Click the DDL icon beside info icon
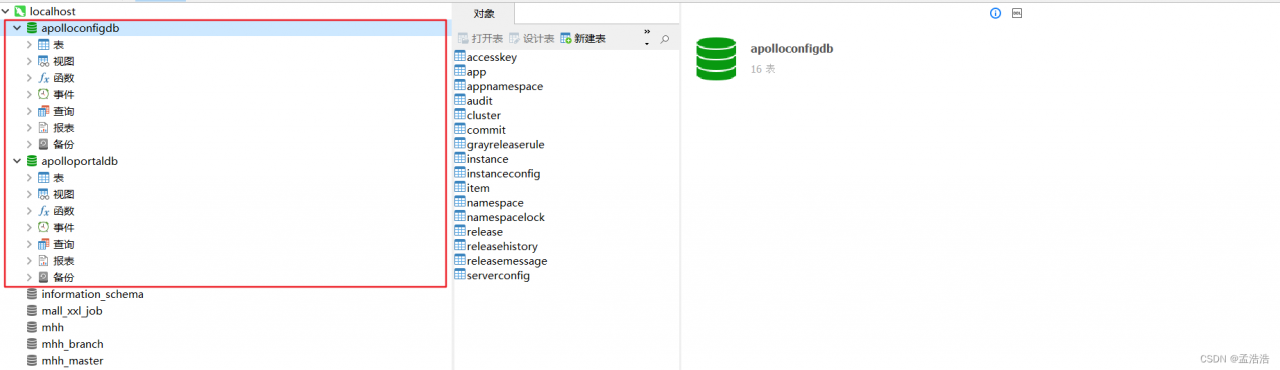 click(x=1018, y=13)
